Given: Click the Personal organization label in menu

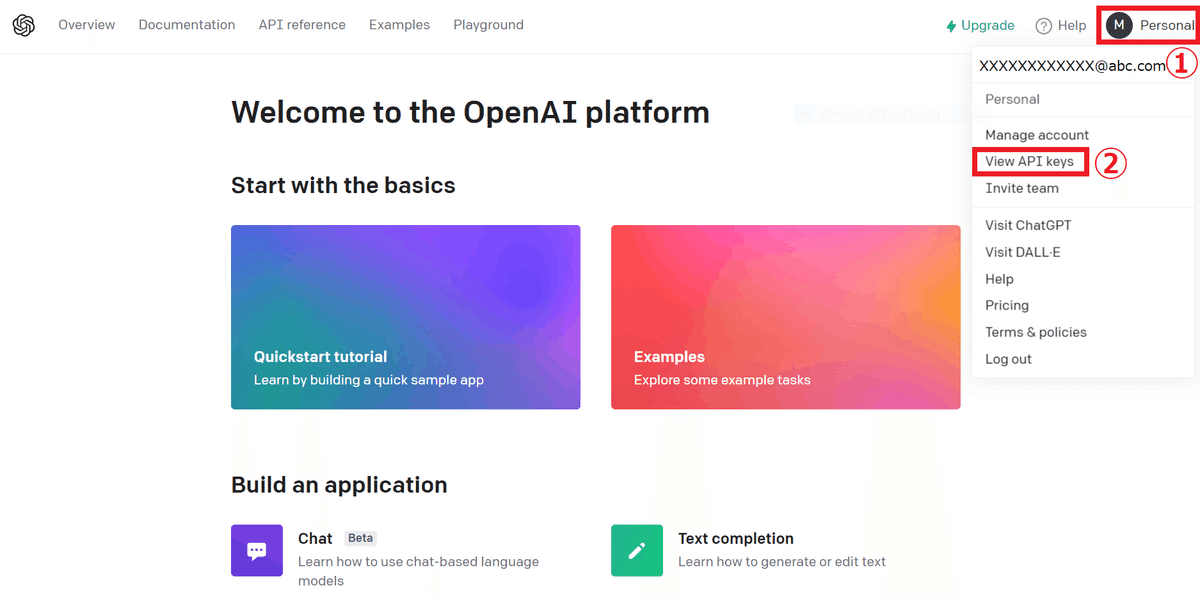Looking at the screenshot, I should (1012, 99).
